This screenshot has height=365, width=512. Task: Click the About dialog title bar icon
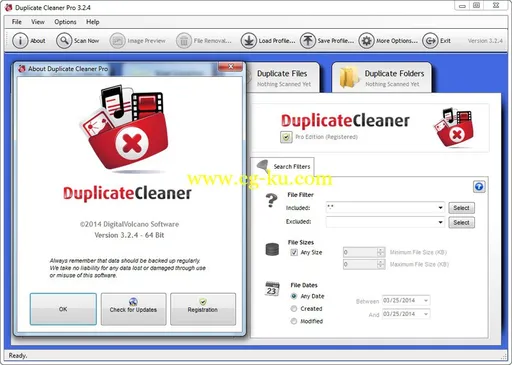pos(22,69)
